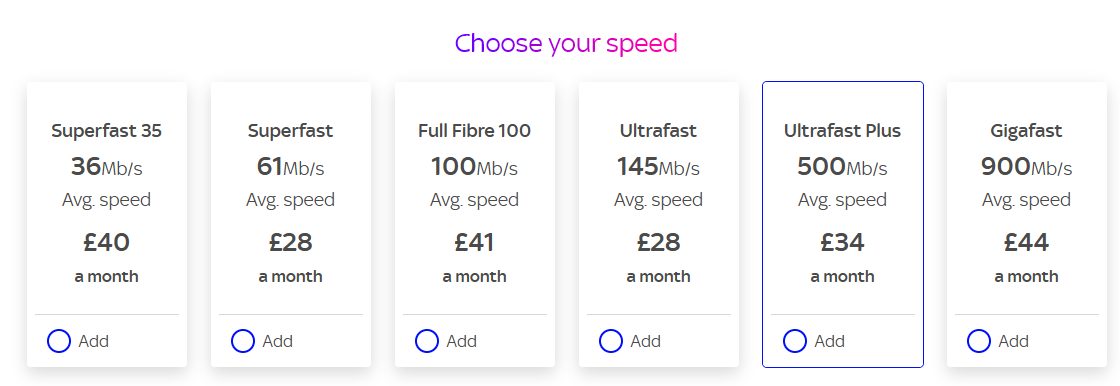Select the Add radio for Gigafast

[979, 341]
